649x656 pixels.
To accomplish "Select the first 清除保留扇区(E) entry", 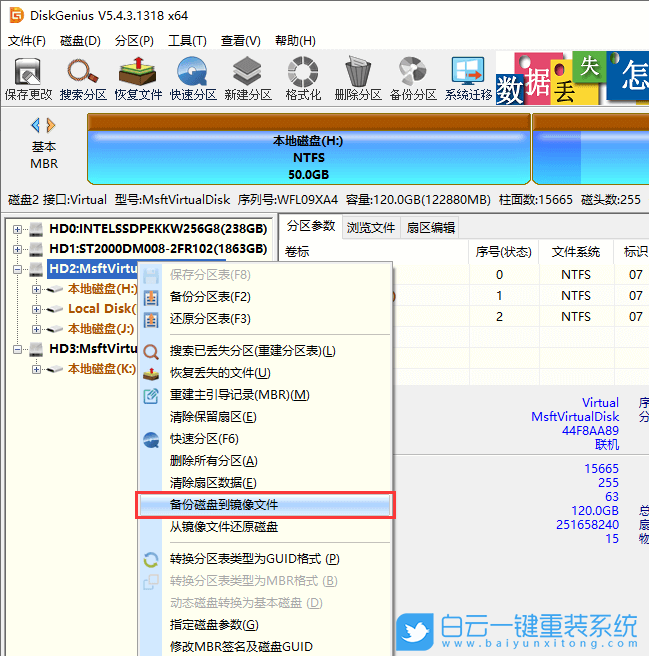I will tap(265, 417).
